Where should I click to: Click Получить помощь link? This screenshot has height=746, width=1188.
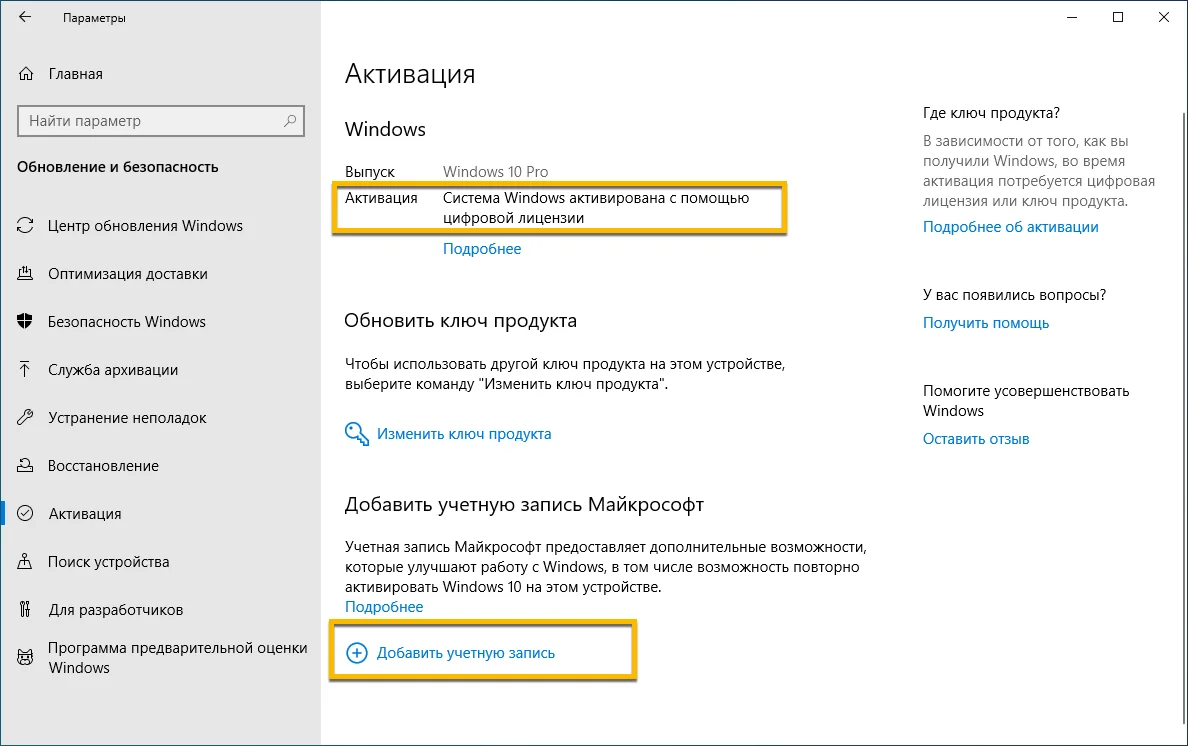tap(986, 323)
